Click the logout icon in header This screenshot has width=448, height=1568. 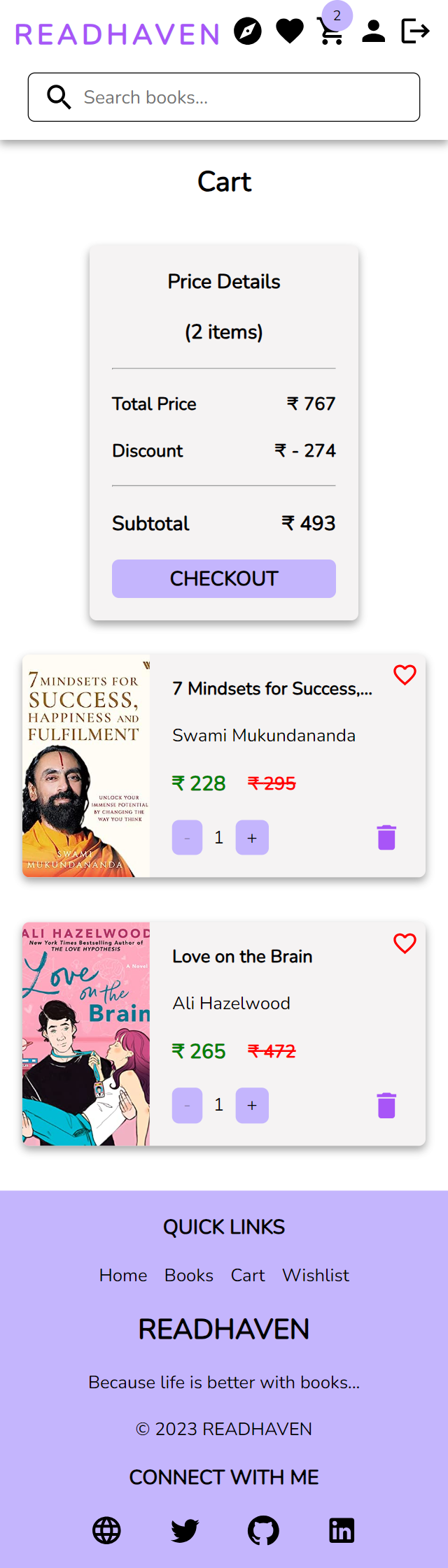pyautogui.click(x=415, y=31)
